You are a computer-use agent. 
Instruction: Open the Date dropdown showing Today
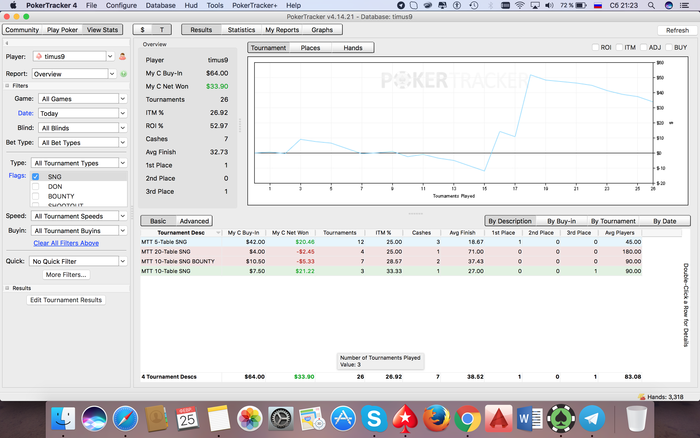click(x=83, y=113)
